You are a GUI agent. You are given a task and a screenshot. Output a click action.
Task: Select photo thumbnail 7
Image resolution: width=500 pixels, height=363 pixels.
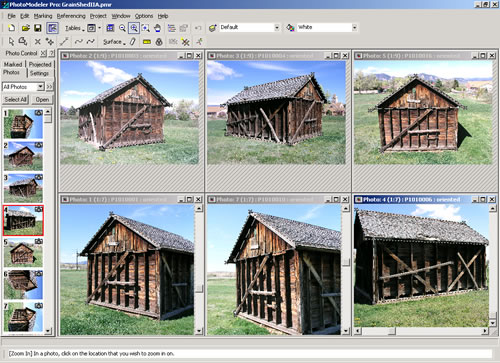click(23, 317)
